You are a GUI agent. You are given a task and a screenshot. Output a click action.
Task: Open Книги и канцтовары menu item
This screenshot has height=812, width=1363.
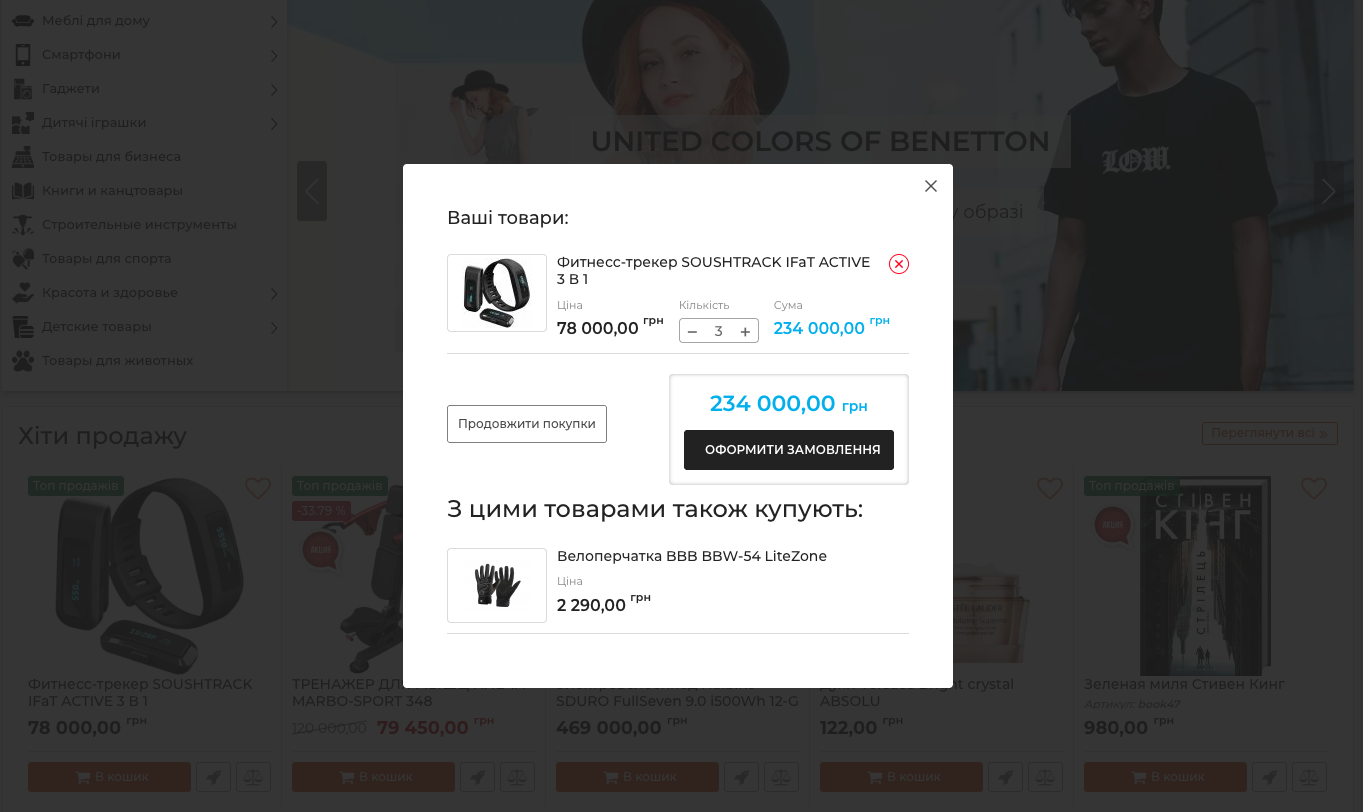[112, 190]
